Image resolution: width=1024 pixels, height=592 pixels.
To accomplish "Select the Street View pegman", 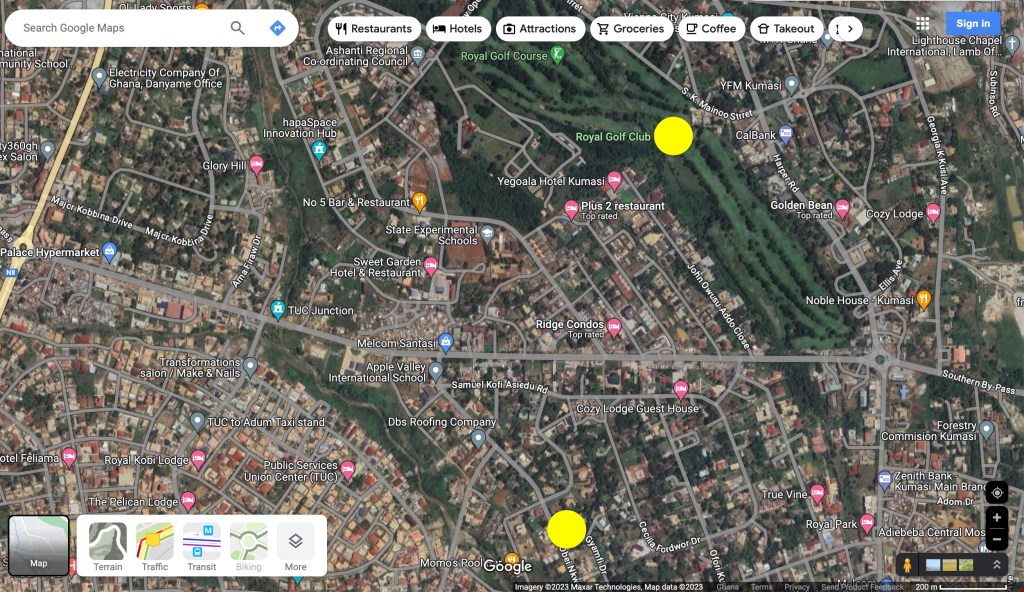I will 907,565.
